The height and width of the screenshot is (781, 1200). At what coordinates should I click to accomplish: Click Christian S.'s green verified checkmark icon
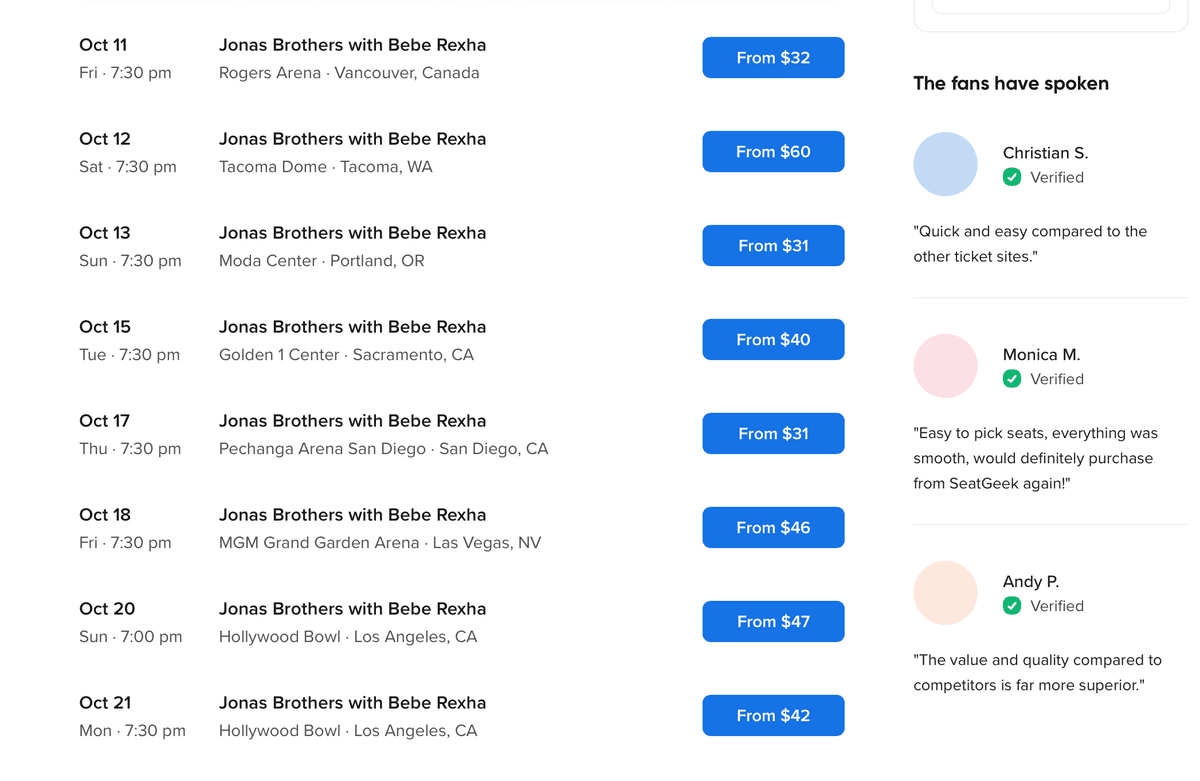[x=1012, y=177]
